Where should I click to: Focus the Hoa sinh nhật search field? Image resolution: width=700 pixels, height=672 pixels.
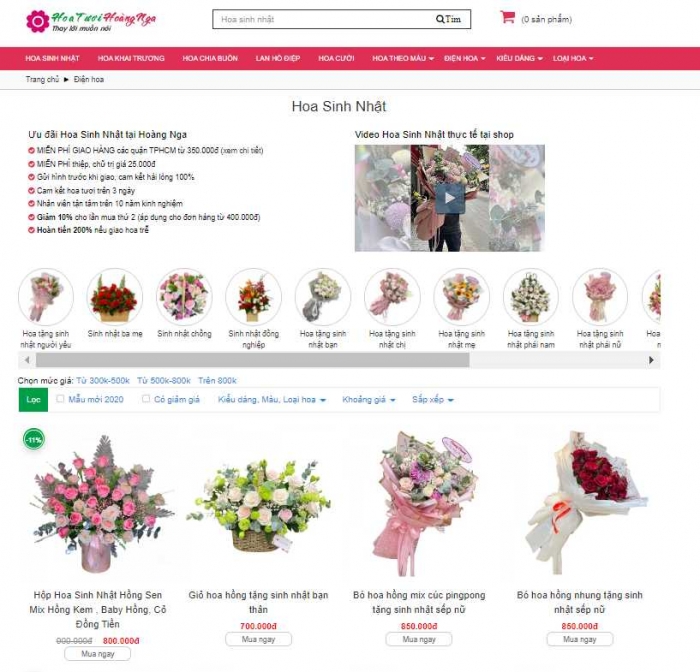pos(326,19)
